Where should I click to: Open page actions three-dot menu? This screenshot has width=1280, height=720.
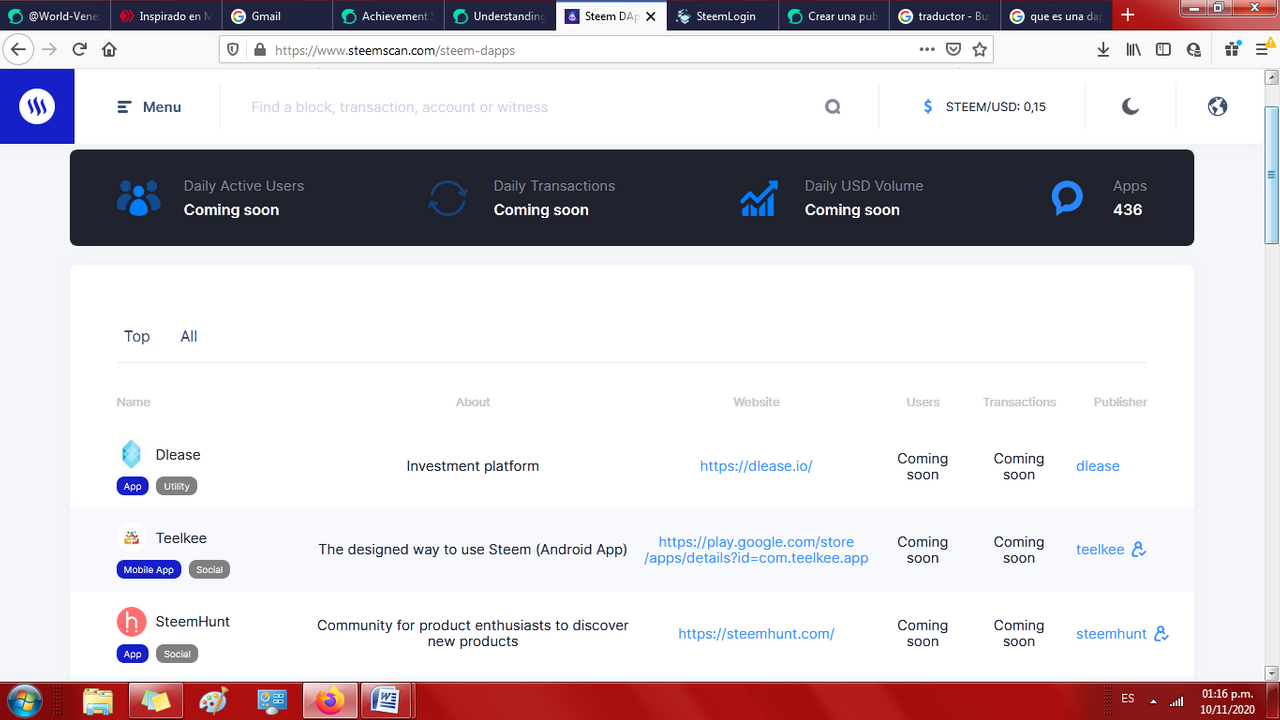click(x=927, y=49)
